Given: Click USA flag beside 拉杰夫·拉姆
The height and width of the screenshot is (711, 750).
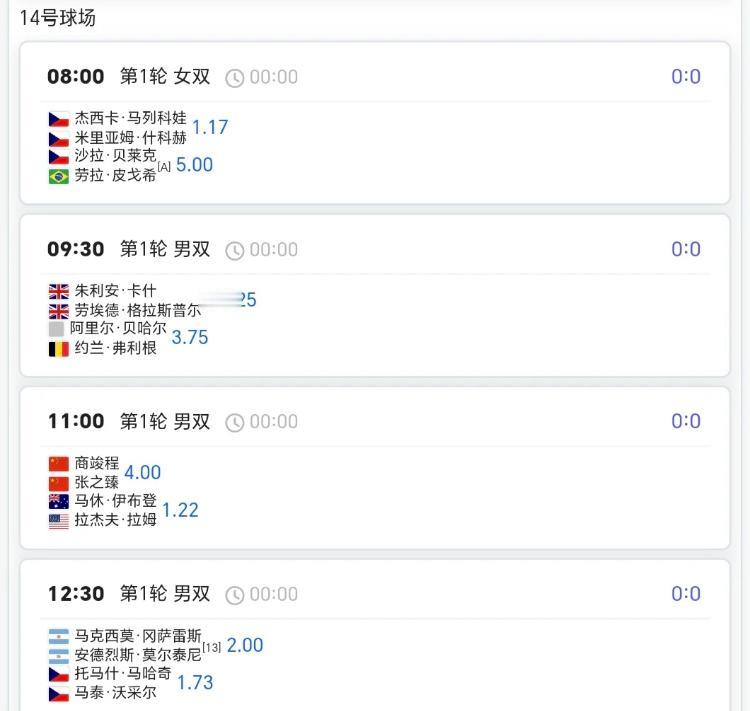Looking at the screenshot, I should 59,520.
